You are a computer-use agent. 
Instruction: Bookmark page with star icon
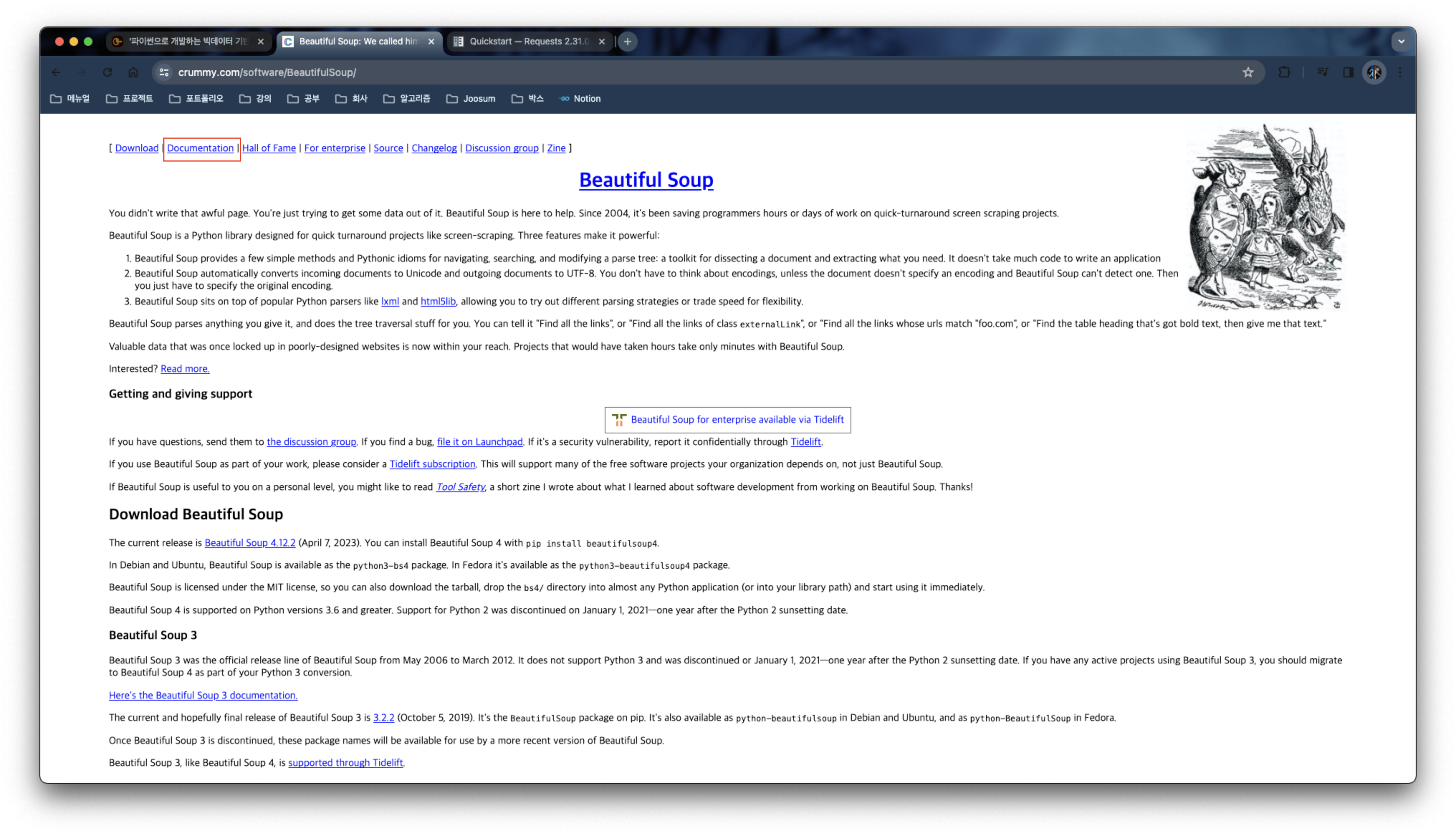[x=1247, y=72]
